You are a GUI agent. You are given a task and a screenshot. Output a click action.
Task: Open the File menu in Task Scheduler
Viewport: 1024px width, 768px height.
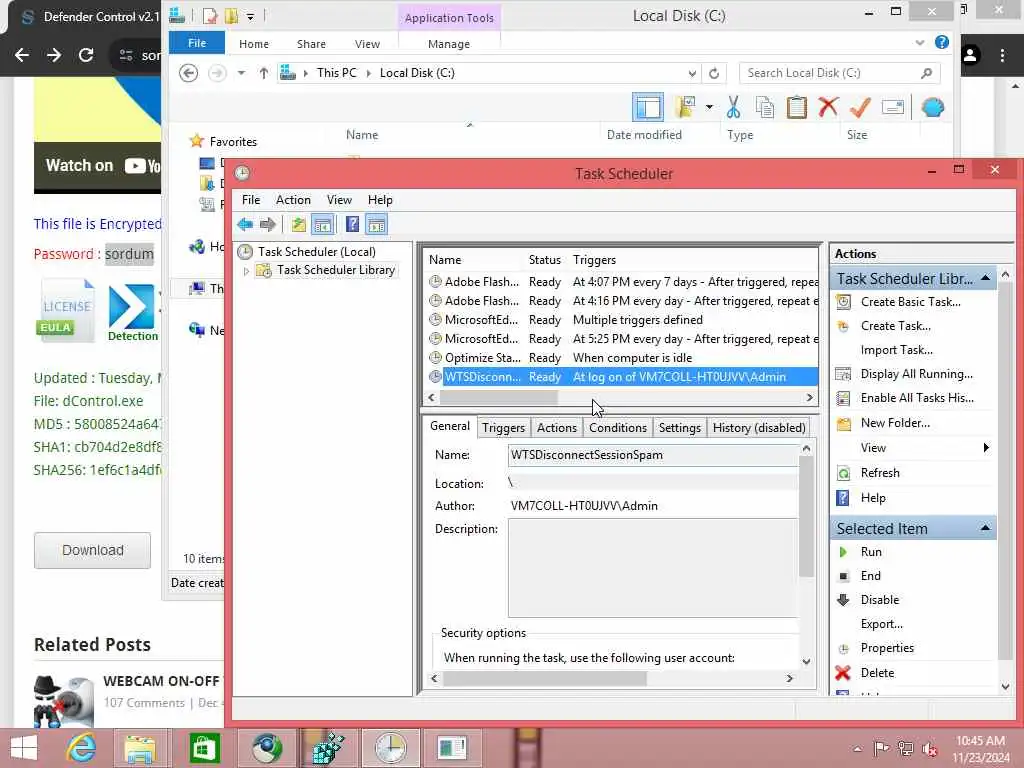[251, 200]
